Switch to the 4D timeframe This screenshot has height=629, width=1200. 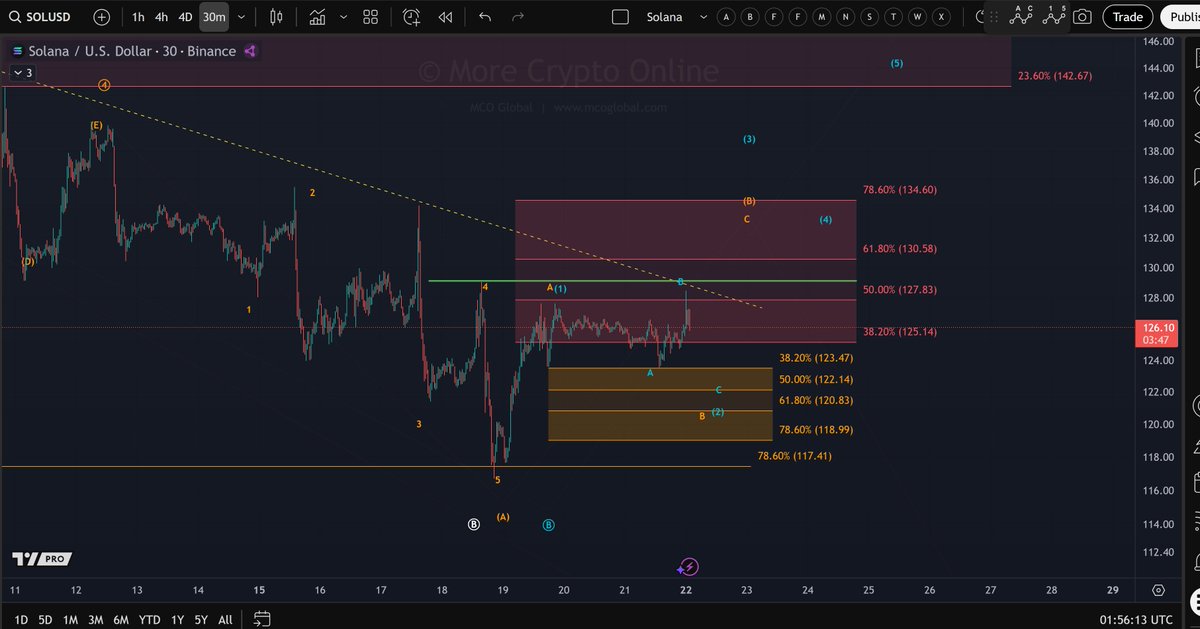185,17
